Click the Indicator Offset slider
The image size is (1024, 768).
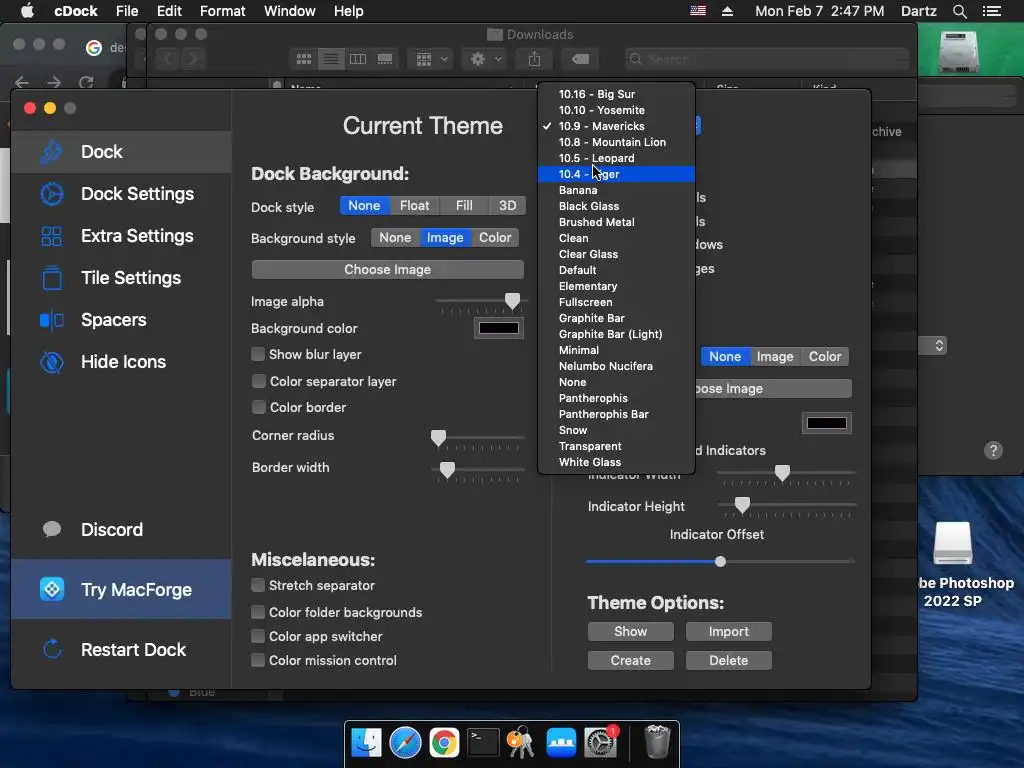720,562
